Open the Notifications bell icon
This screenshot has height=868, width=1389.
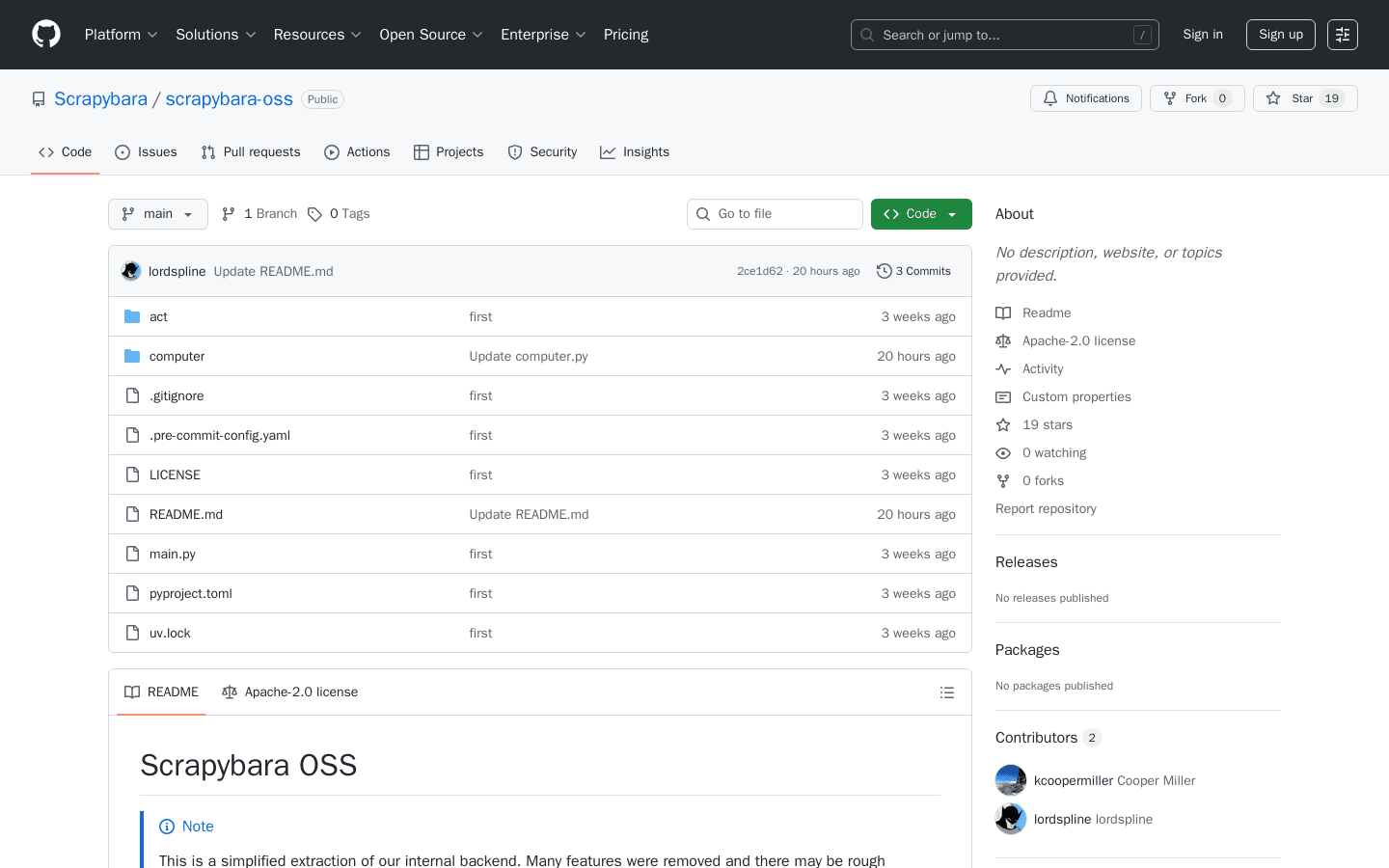pyautogui.click(x=1050, y=97)
